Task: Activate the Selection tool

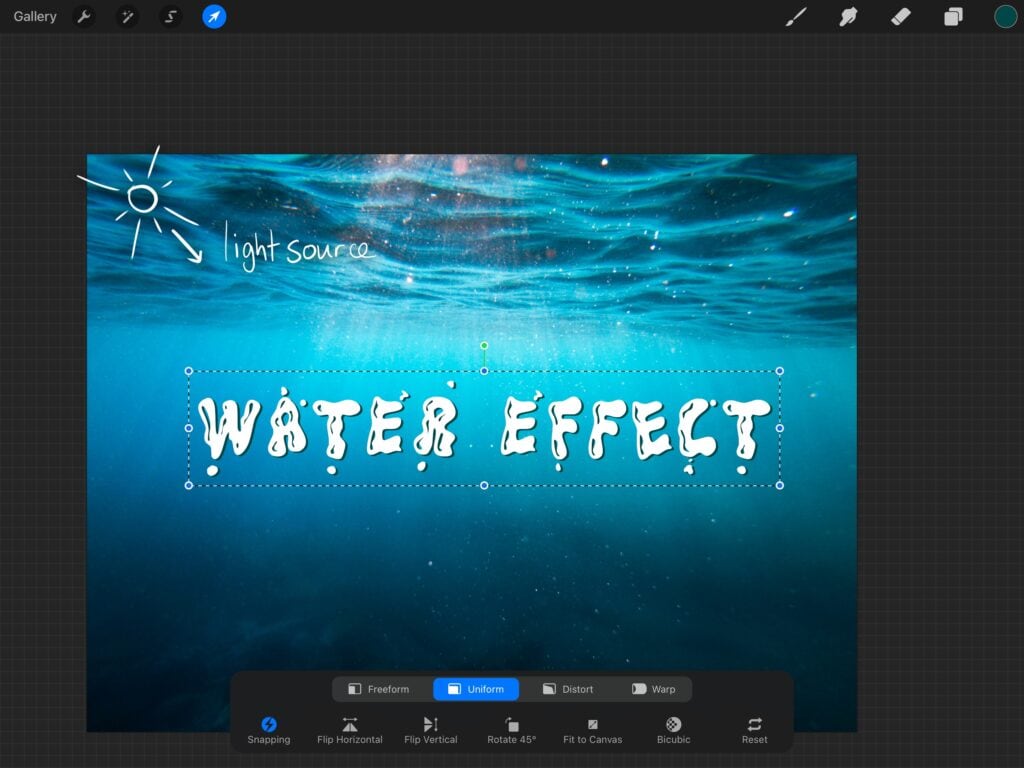Action: click(171, 17)
